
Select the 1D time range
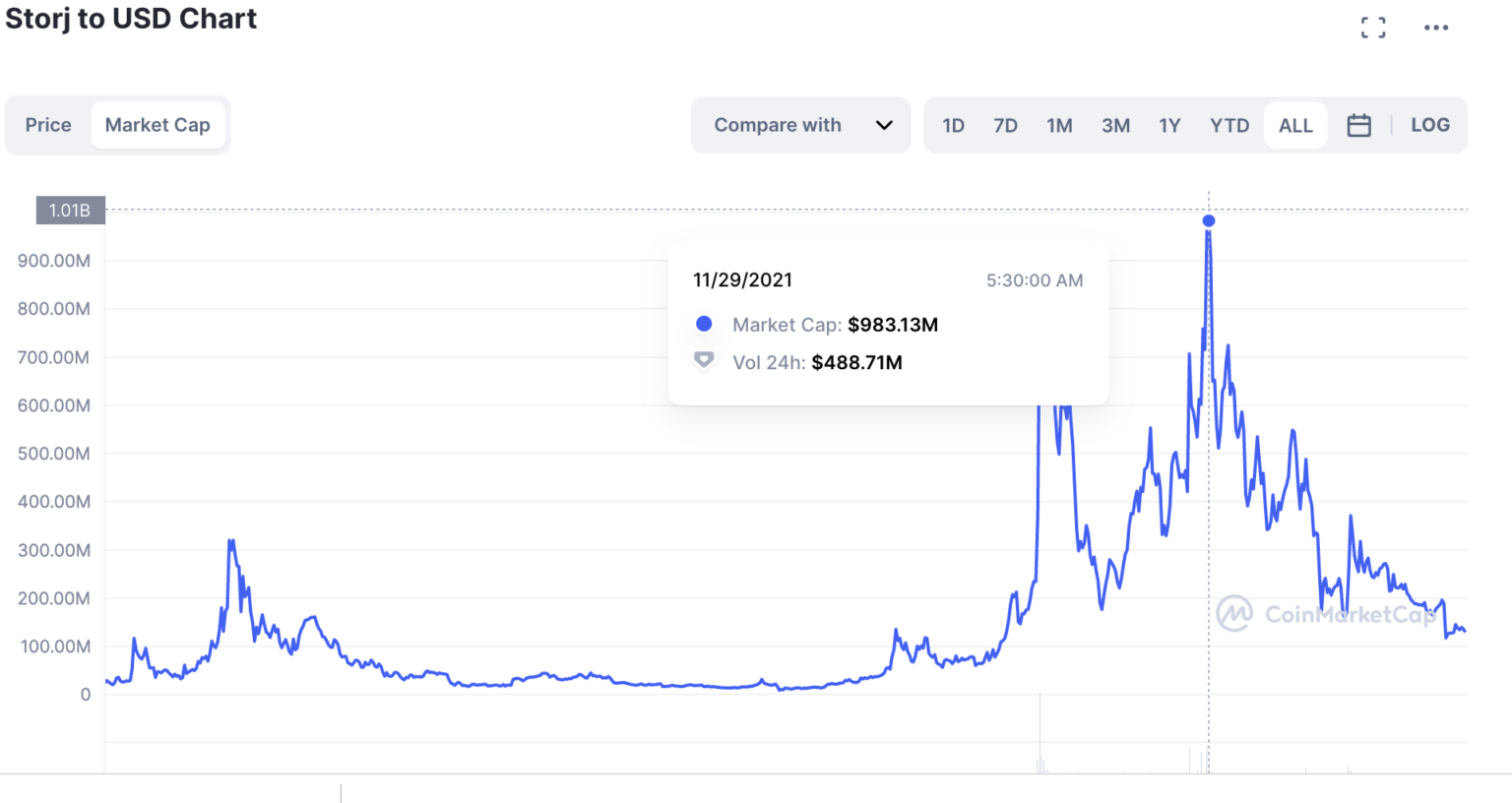click(x=953, y=125)
